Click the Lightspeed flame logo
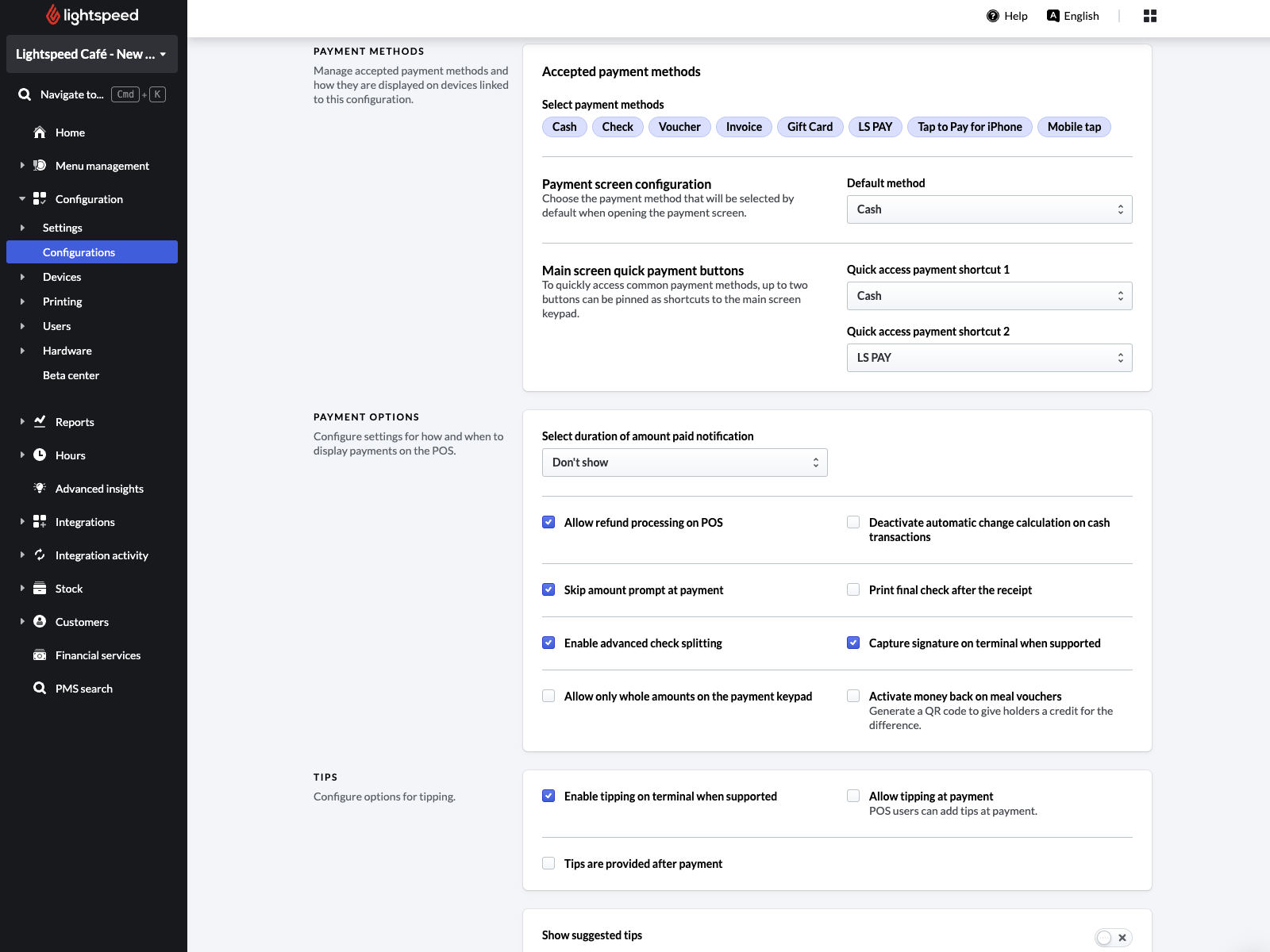Viewport: 1270px width, 952px height. pyautogui.click(x=53, y=15)
